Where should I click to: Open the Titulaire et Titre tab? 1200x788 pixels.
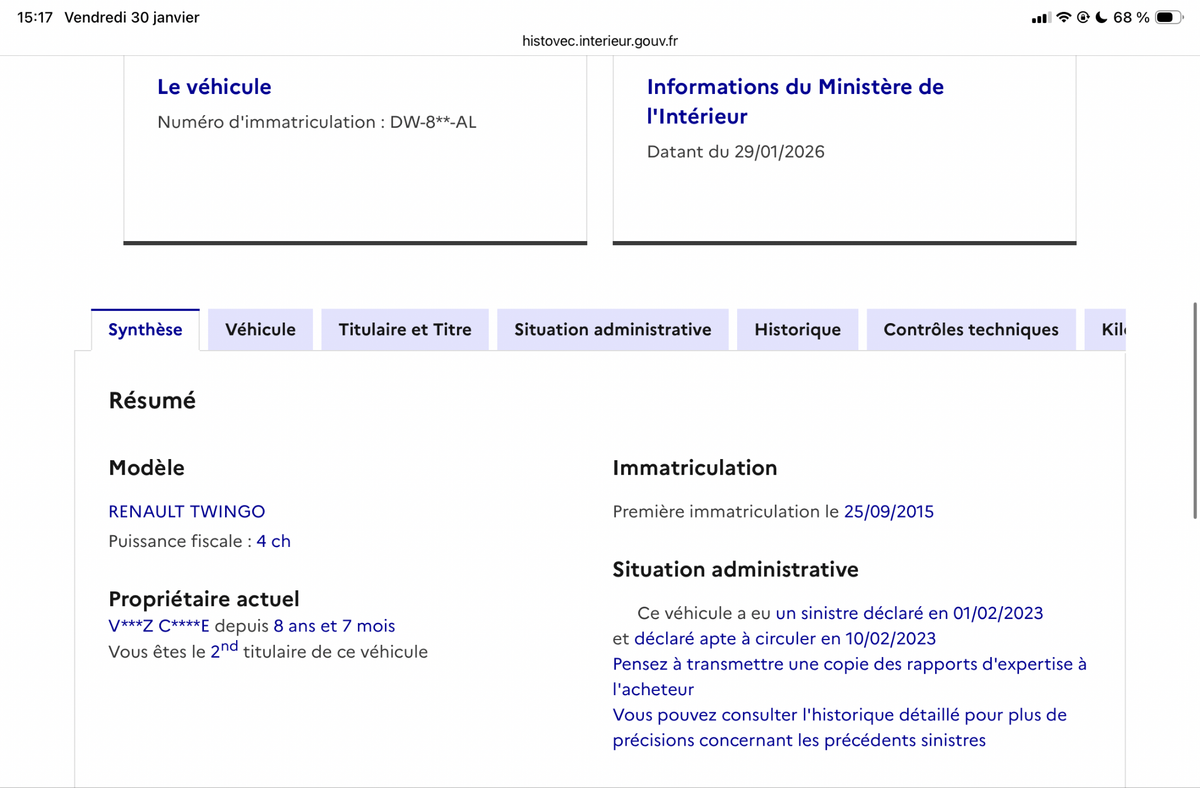click(x=405, y=330)
